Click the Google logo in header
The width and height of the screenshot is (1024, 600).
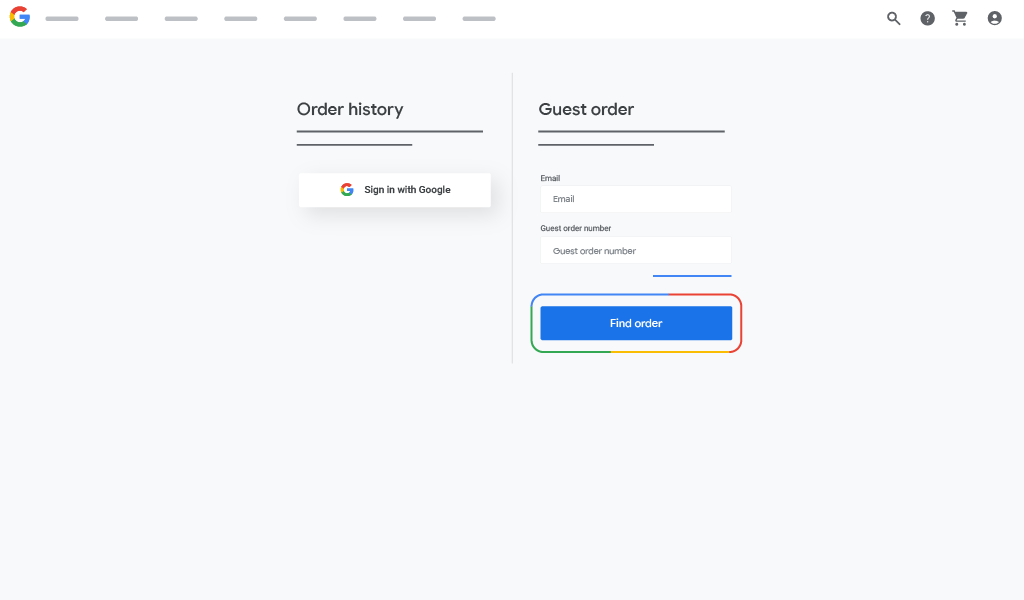point(20,17)
